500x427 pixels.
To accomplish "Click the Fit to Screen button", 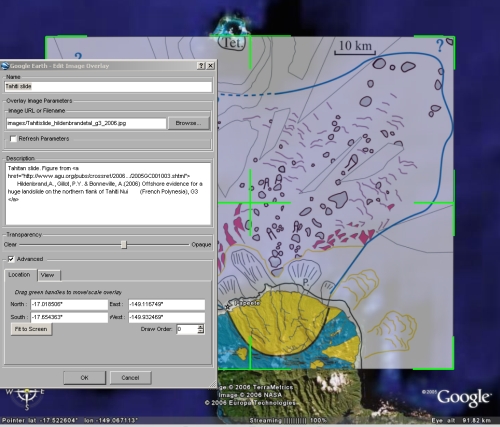I will pyautogui.click(x=31, y=329).
